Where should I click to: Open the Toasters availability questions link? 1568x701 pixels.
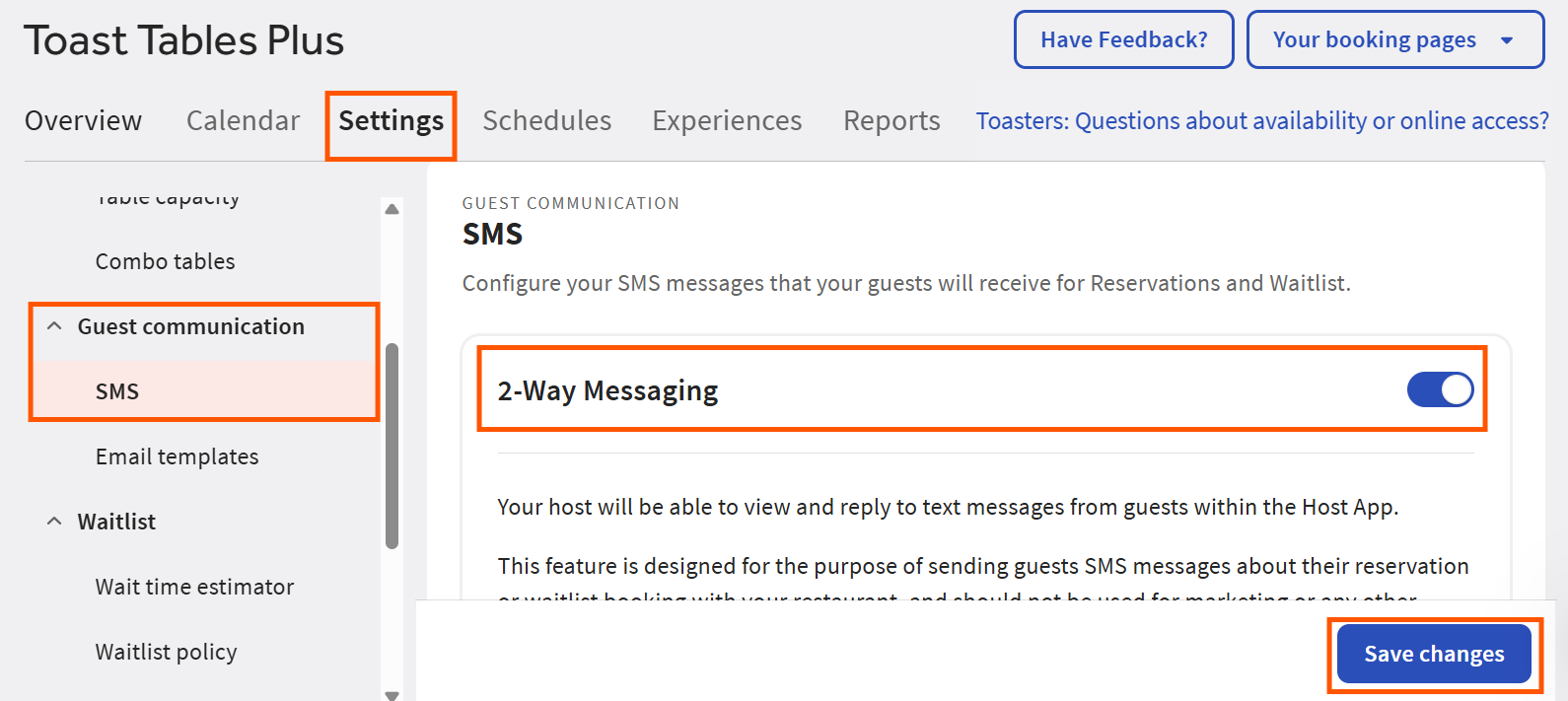click(x=1262, y=120)
